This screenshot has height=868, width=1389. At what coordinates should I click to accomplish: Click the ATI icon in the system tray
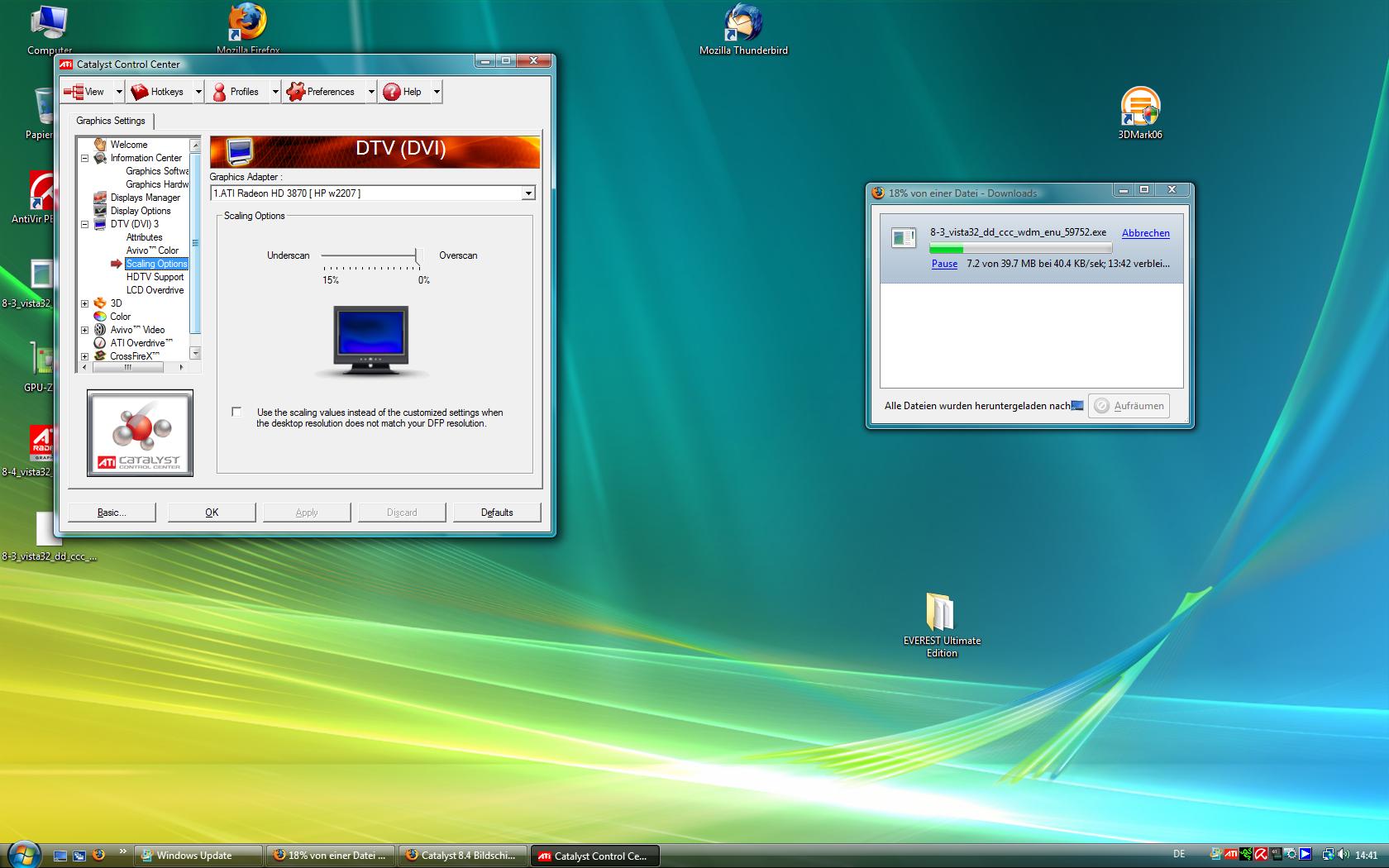1231,855
